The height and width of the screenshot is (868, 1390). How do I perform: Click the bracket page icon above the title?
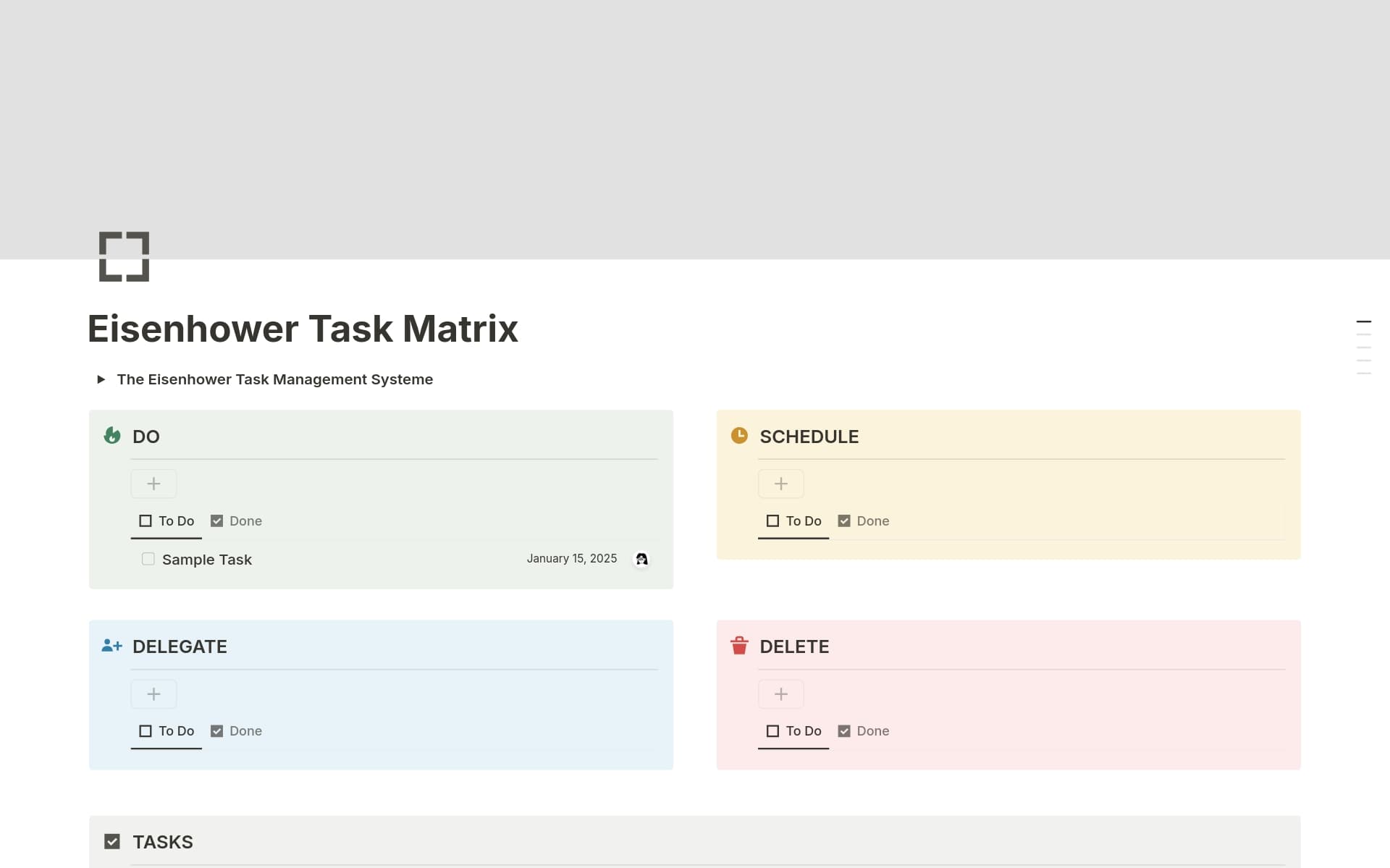click(124, 256)
